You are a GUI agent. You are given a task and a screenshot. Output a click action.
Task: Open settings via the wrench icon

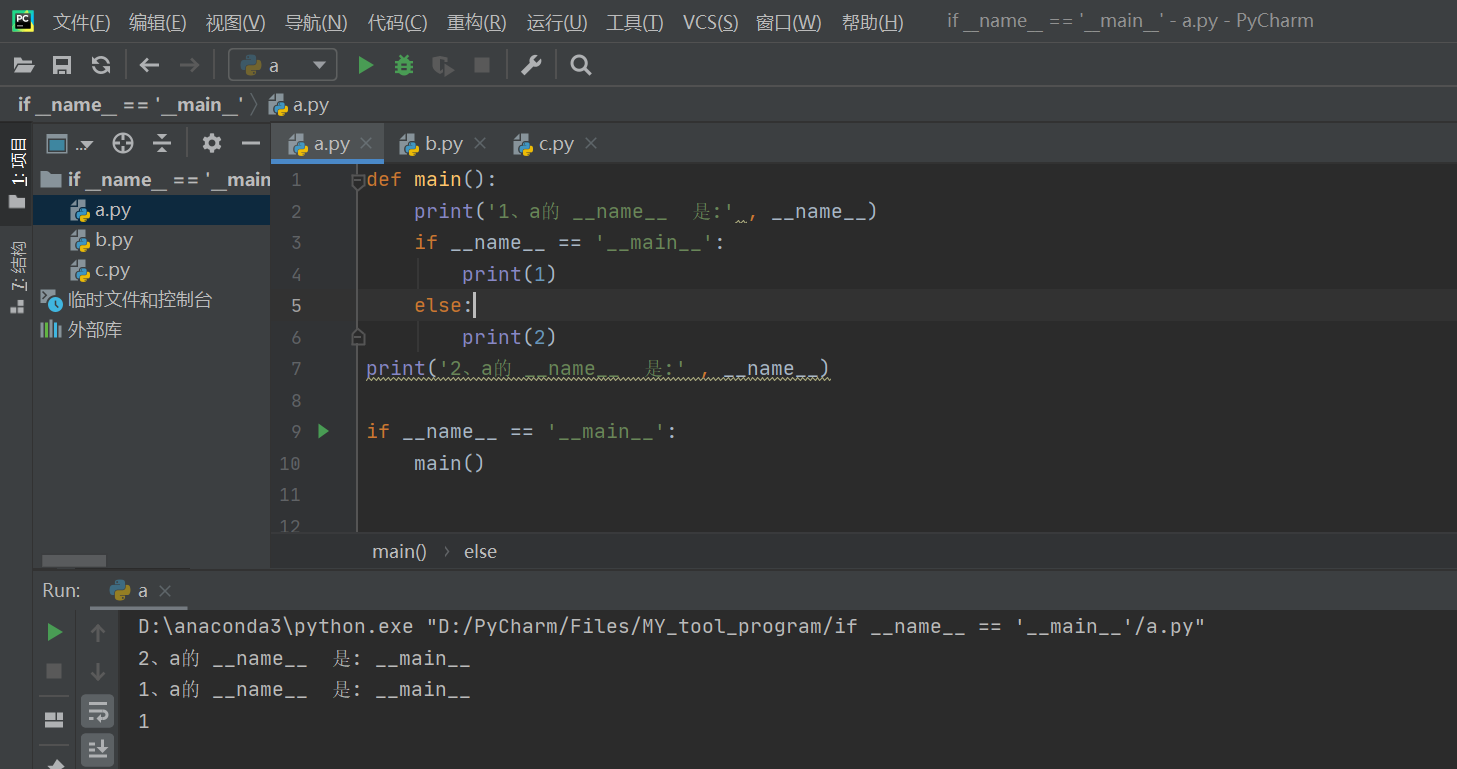coord(531,66)
